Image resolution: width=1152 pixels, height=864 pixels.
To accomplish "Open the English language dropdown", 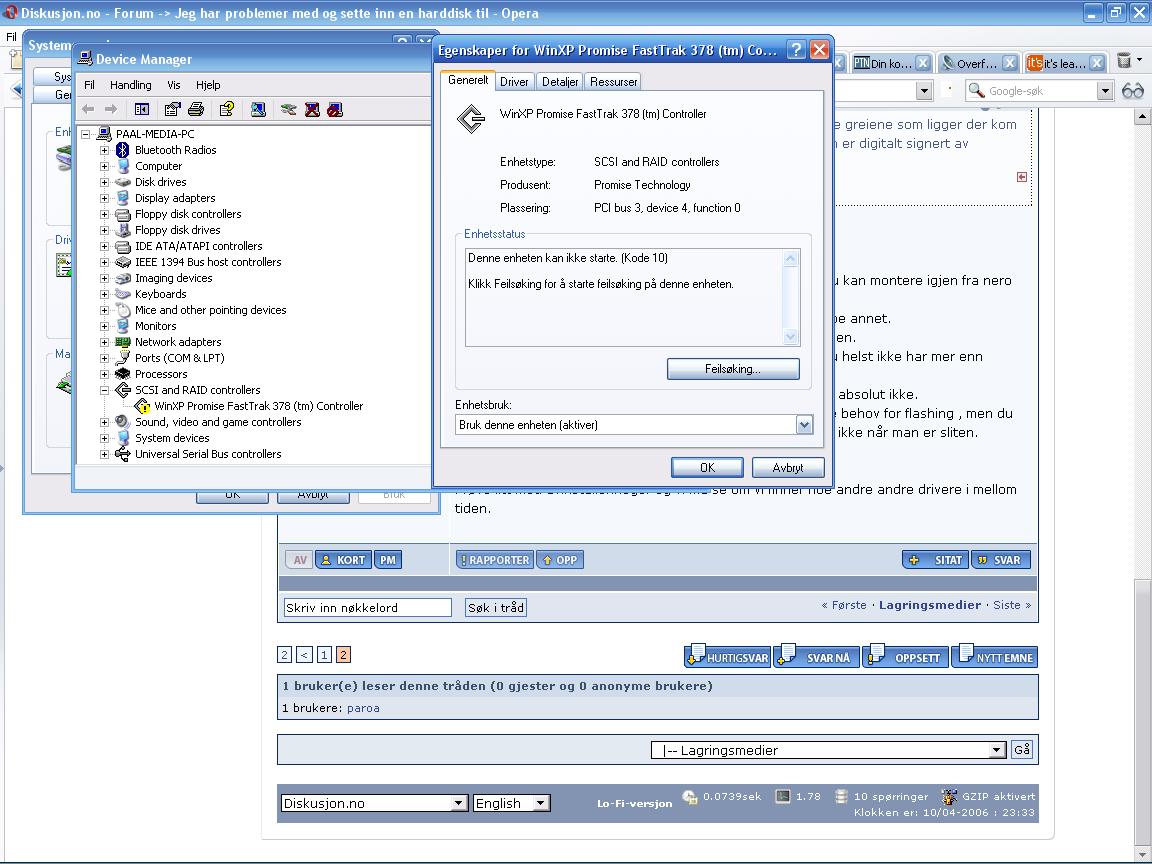I will (x=541, y=803).
